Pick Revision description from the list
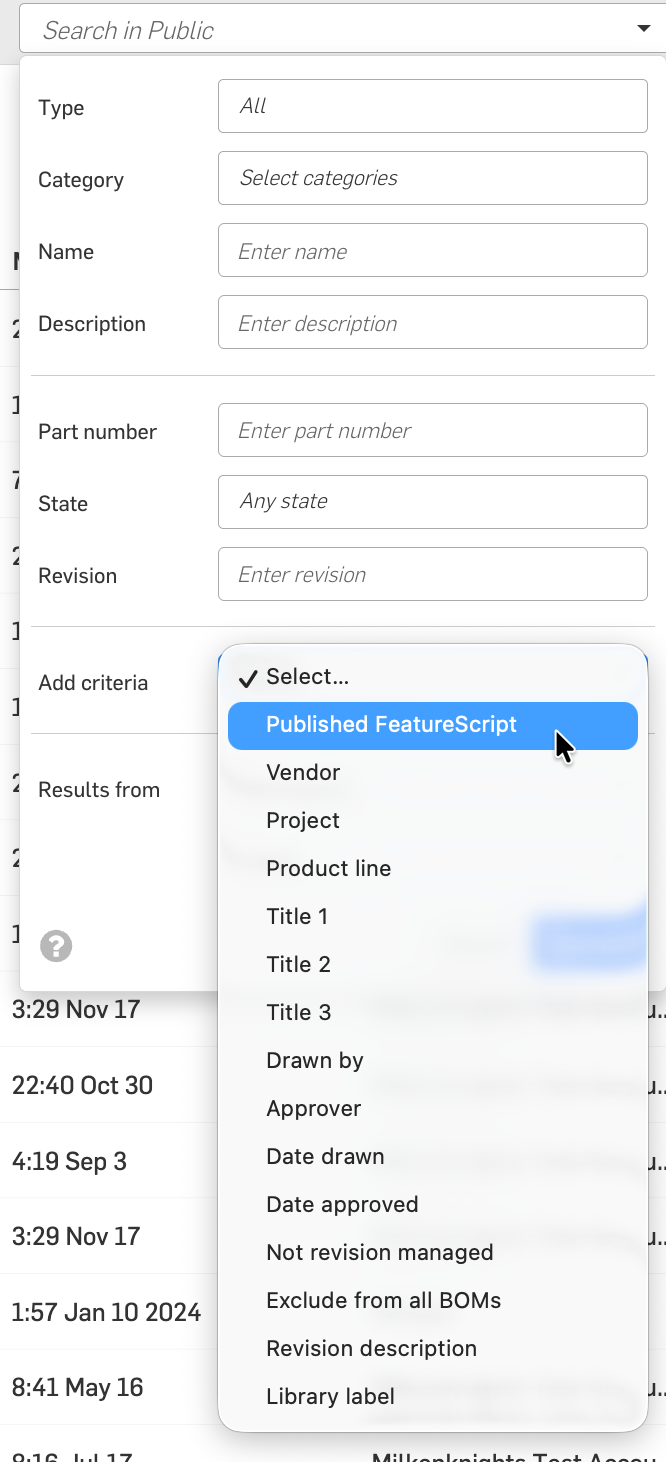 371,1349
